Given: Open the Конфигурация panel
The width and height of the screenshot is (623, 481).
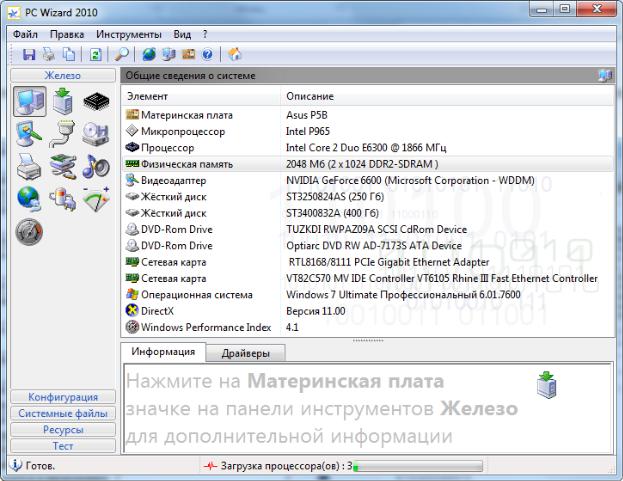Looking at the screenshot, I should click(x=63, y=397).
